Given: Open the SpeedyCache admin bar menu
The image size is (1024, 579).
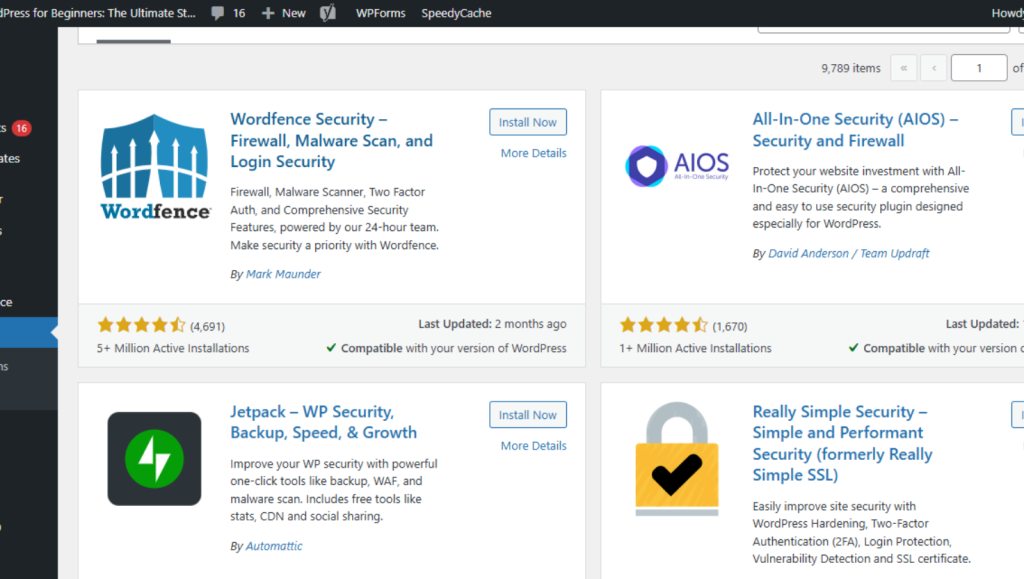Looking at the screenshot, I should (457, 13).
